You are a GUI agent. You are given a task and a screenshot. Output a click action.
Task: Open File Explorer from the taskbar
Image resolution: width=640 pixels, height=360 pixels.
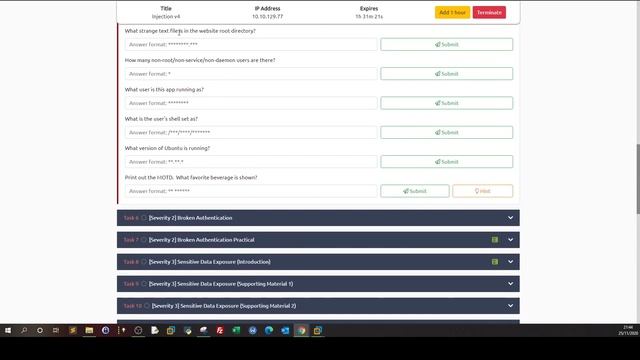click(89, 331)
